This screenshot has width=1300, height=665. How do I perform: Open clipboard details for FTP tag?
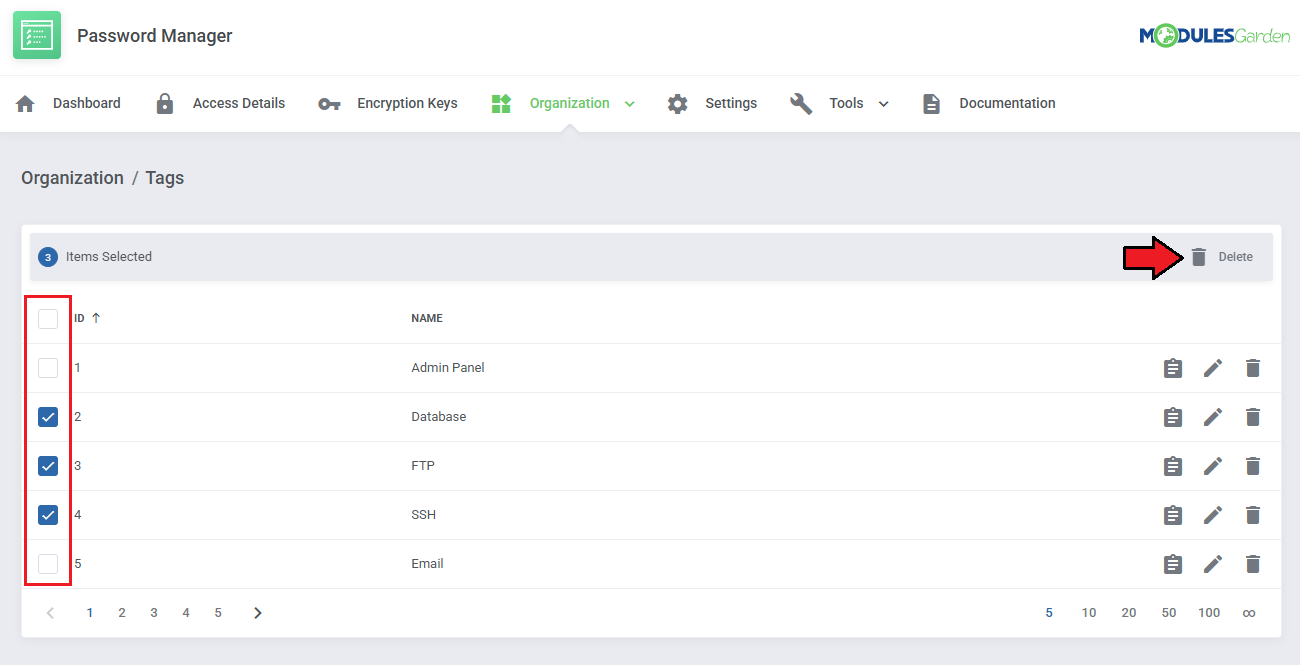pyautogui.click(x=1173, y=466)
